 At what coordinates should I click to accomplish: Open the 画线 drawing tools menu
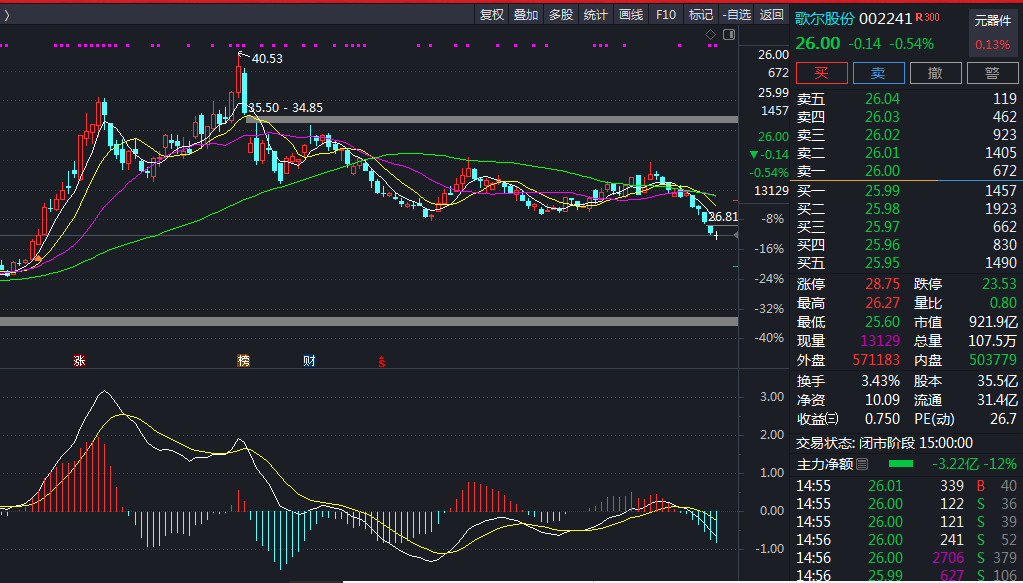[631, 14]
